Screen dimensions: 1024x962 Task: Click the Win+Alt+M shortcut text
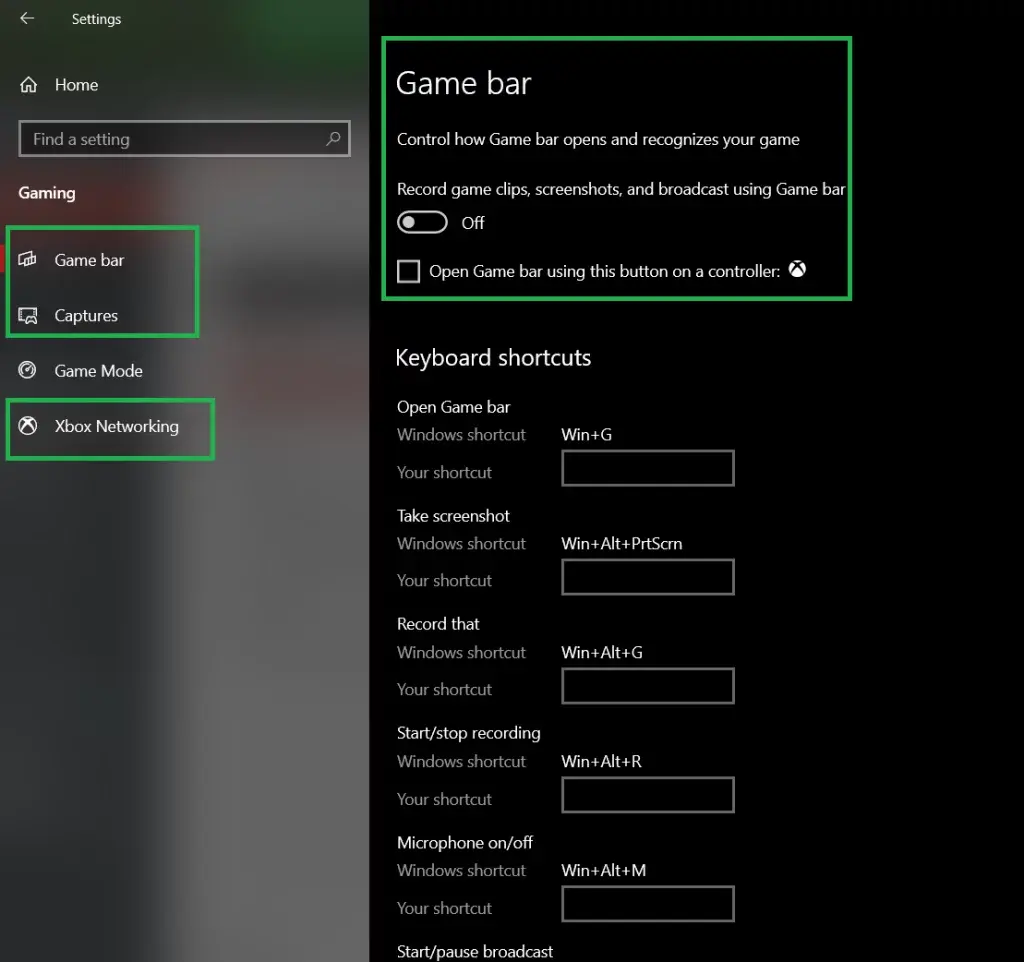603,871
